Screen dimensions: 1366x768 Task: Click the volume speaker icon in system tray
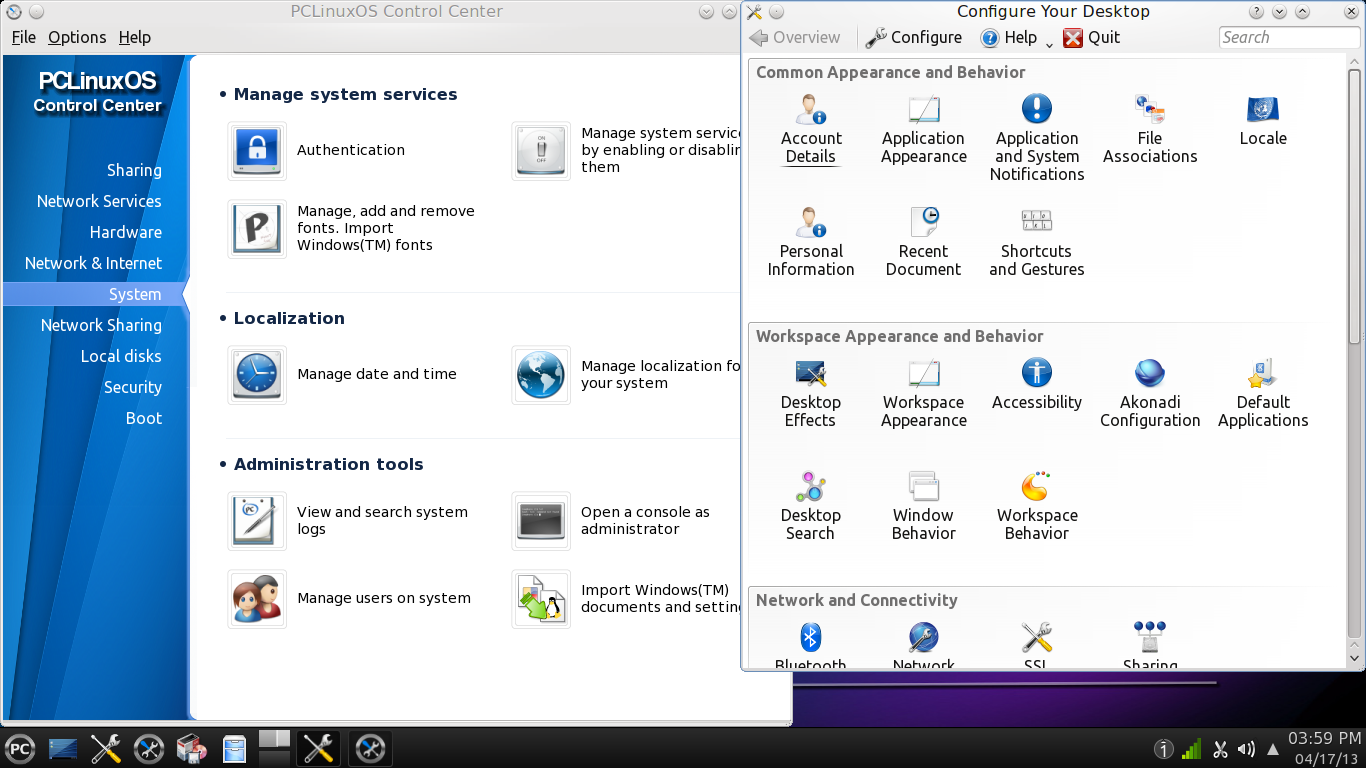point(1246,749)
